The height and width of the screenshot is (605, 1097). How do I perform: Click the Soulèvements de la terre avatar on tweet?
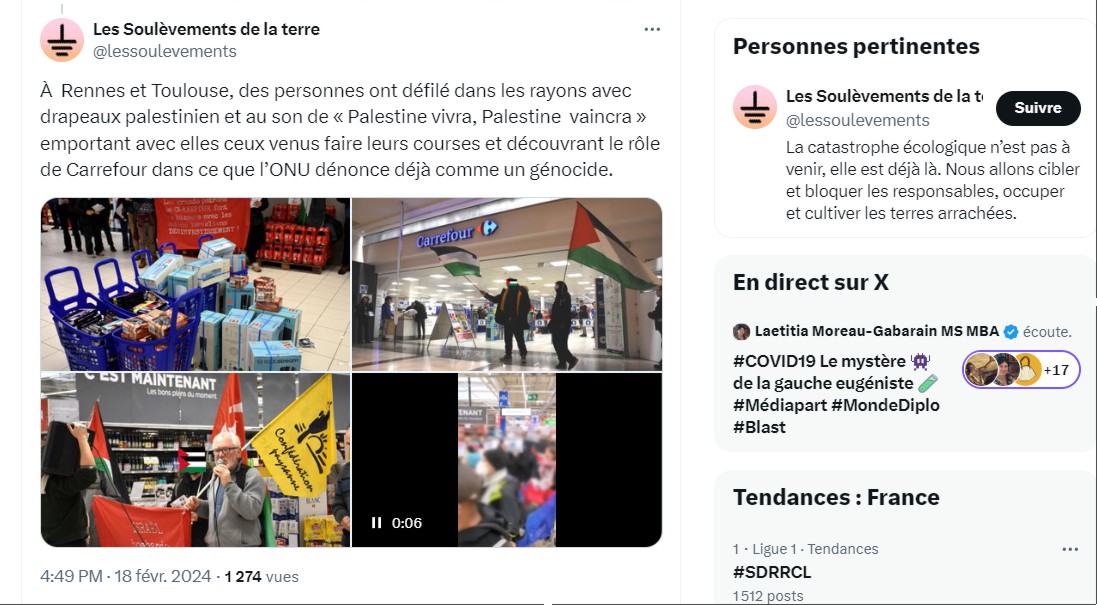tap(62, 40)
